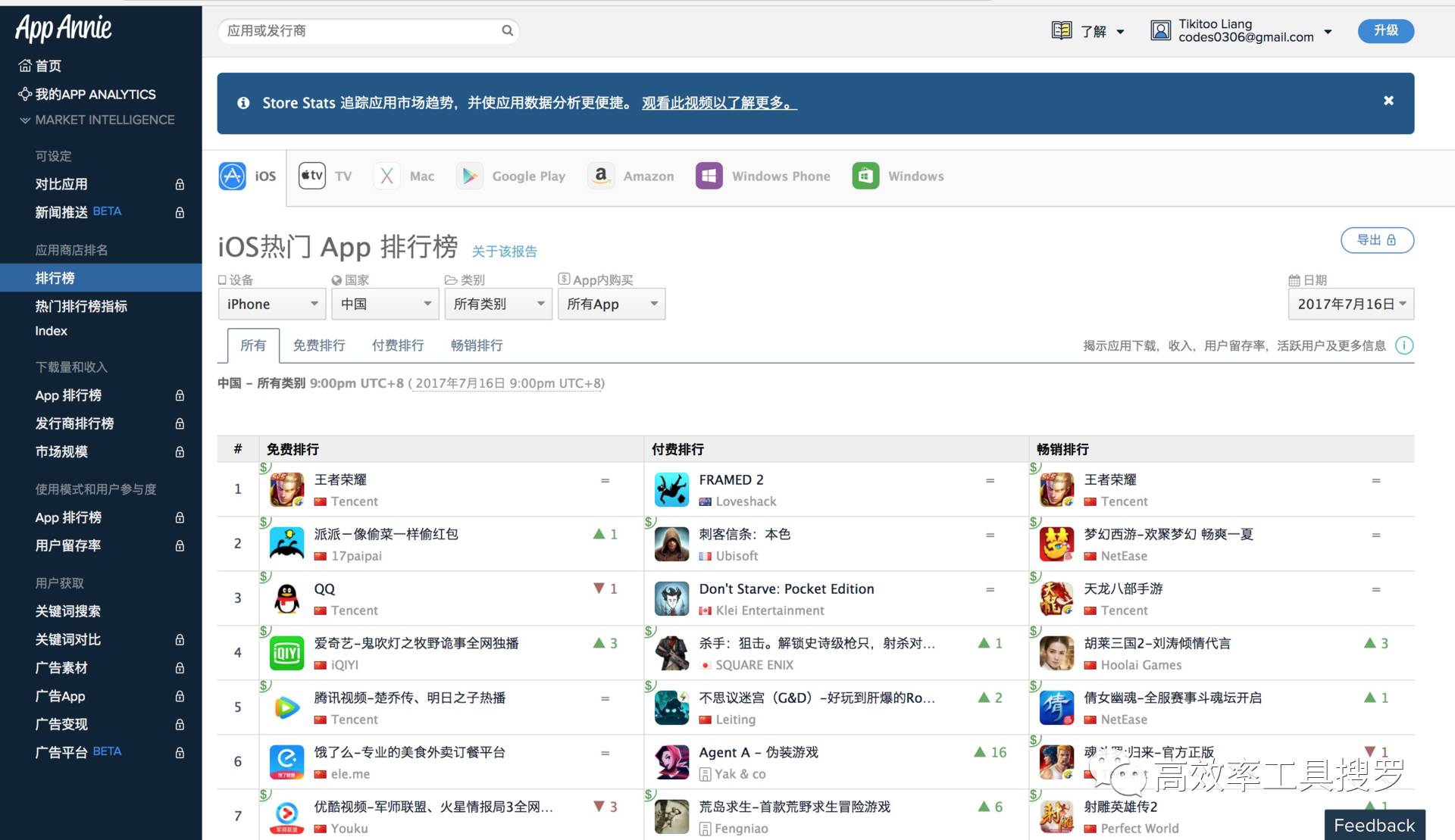Select the iOS App Store icon
The width and height of the screenshot is (1455, 840).
233,176
